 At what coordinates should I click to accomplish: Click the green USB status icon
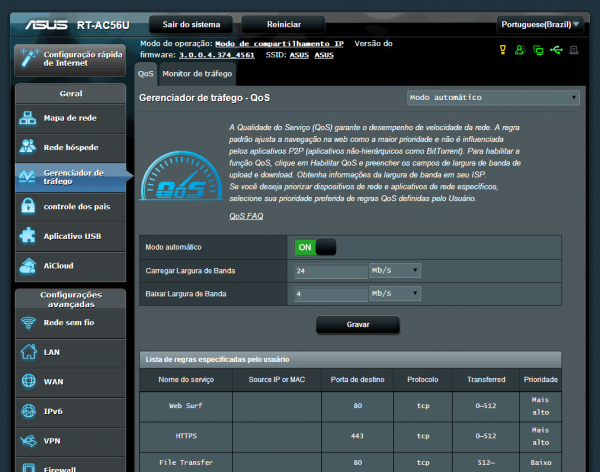coord(556,50)
